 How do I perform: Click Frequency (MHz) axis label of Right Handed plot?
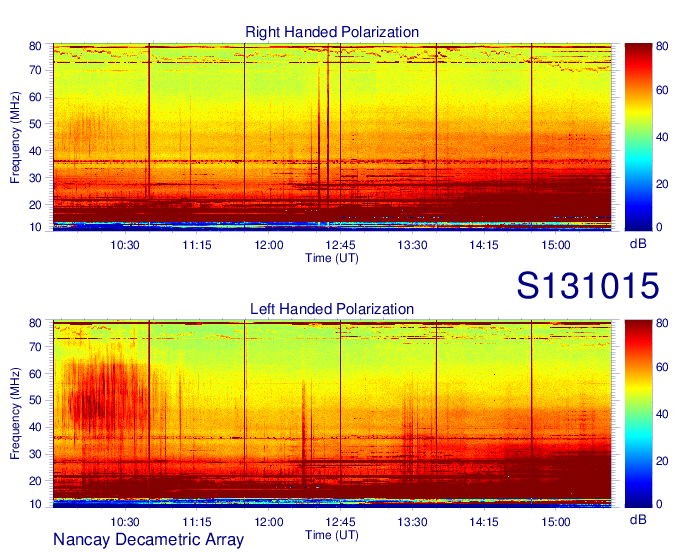[x=15, y=137]
